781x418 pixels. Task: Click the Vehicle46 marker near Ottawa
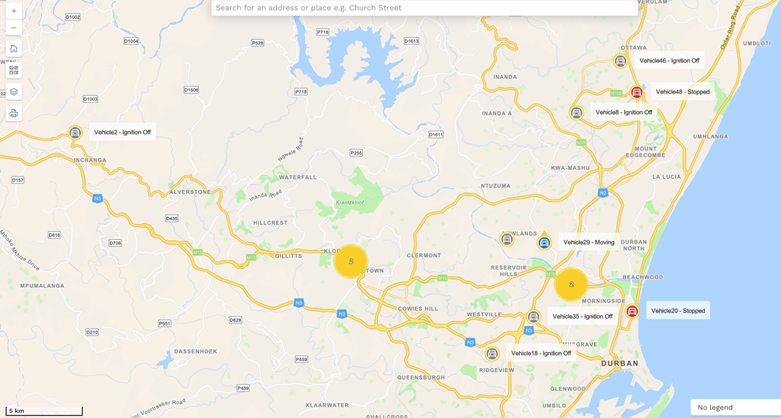click(x=620, y=61)
